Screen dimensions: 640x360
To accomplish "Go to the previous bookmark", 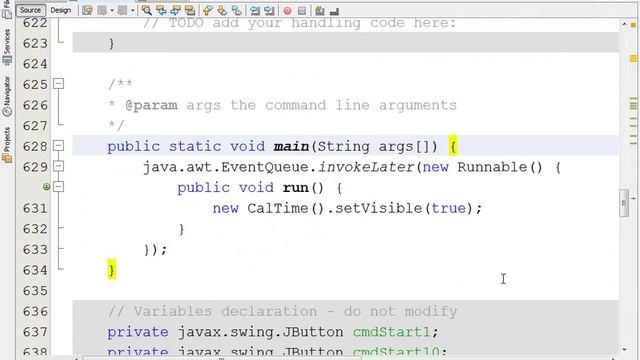I will (208, 11).
